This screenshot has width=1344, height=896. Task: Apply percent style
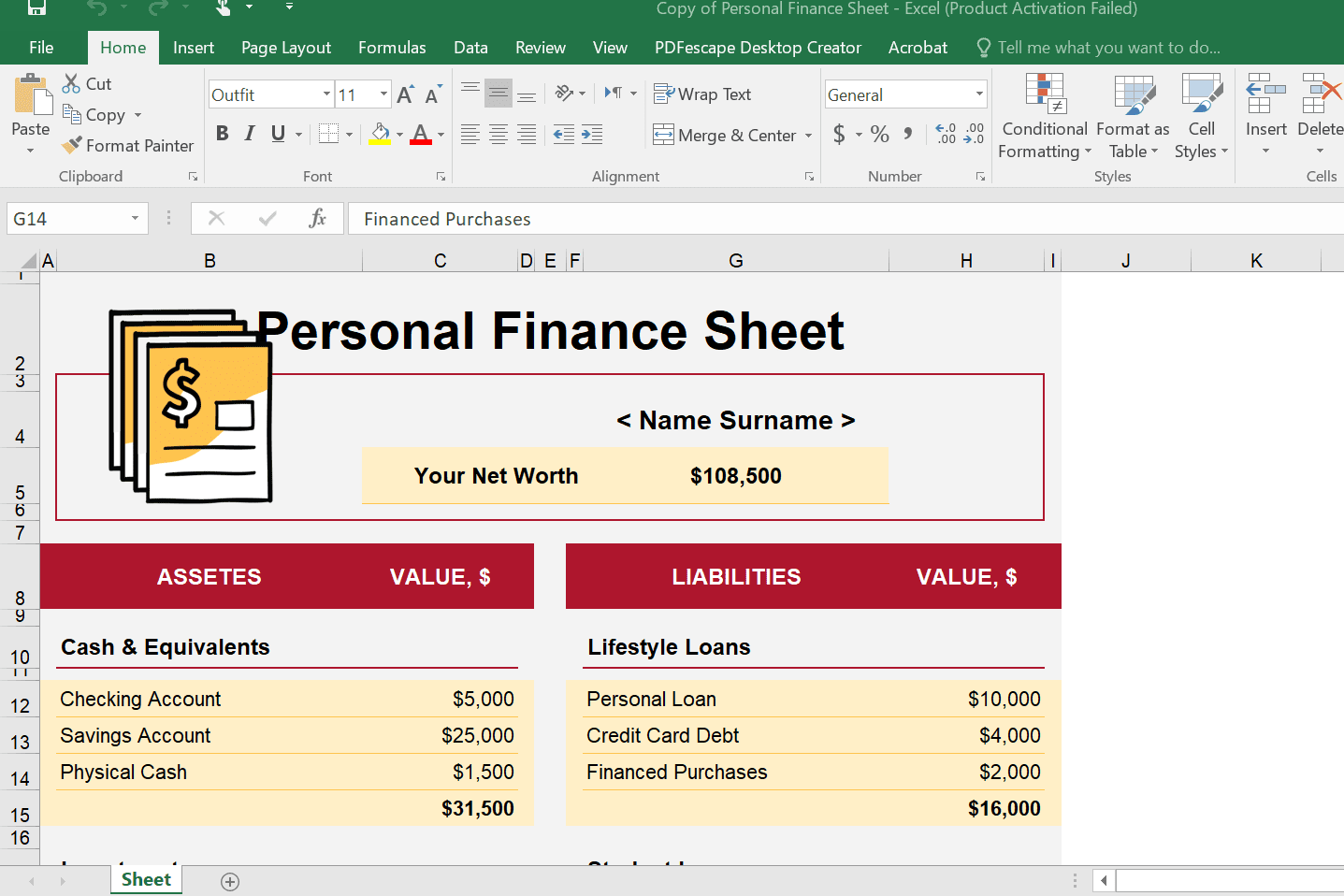coord(880,134)
